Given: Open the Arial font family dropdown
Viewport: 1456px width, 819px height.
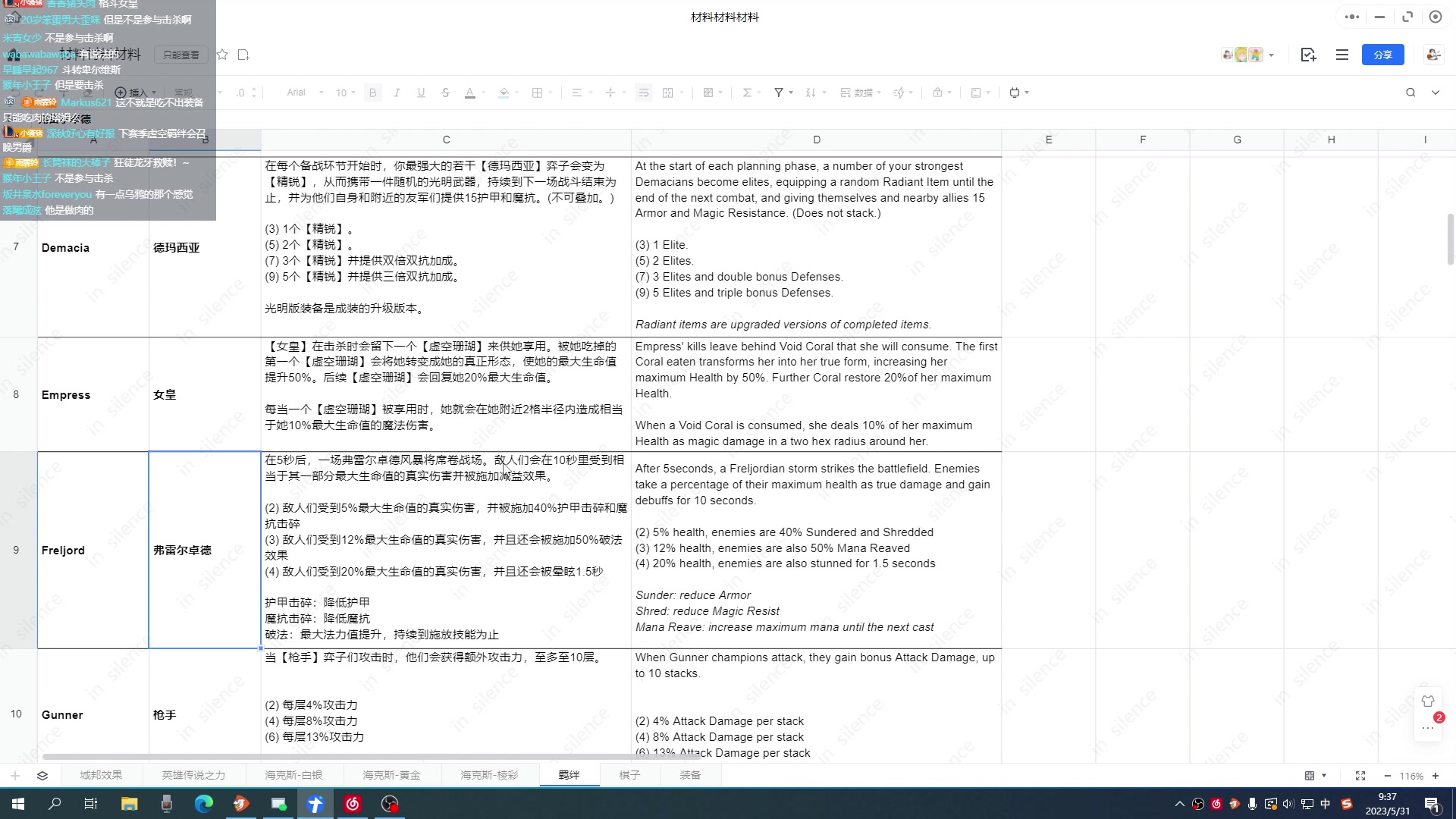Looking at the screenshot, I should click(x=305, y=93).
